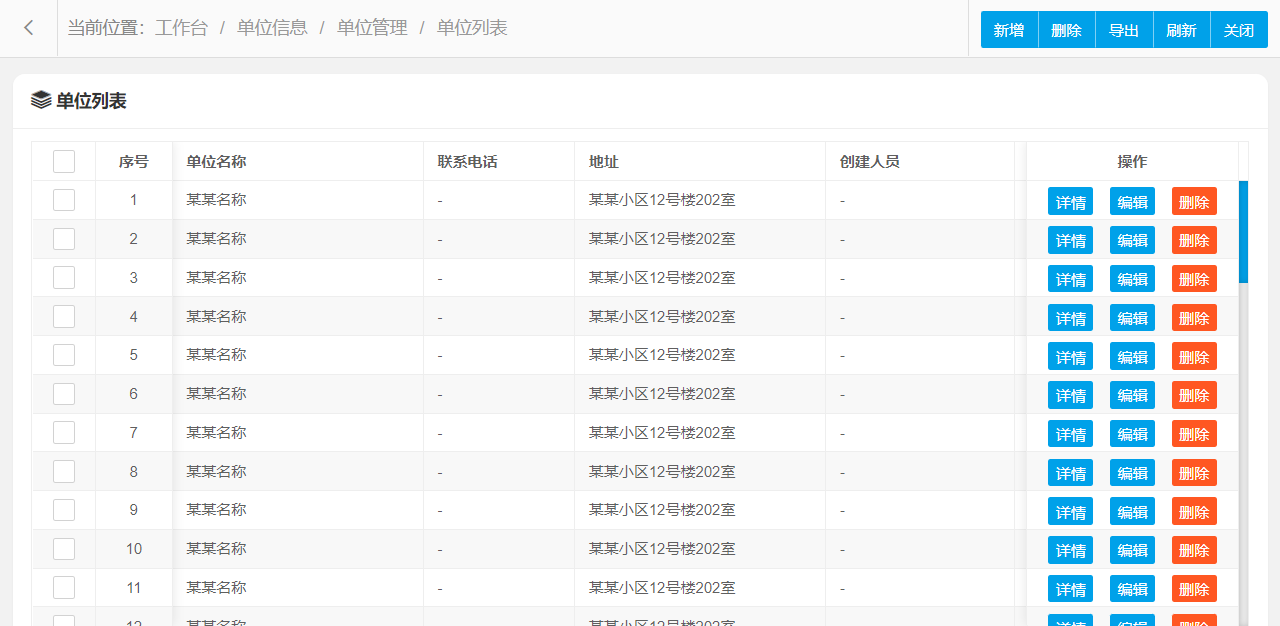Check row 7 checkbox
1280x626 pixels.
click(x=64, y=433)
